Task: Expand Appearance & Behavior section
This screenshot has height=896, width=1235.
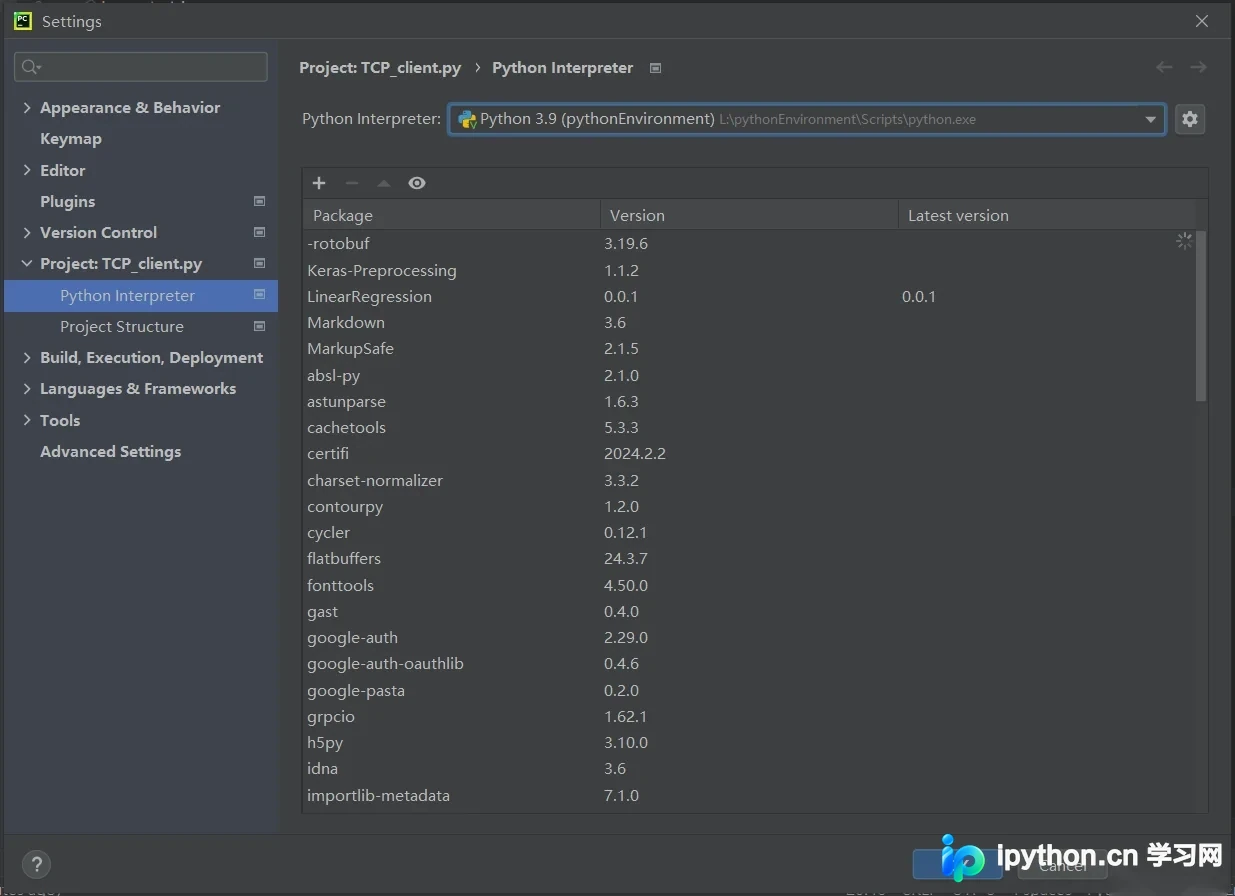Action: (27, 108)
